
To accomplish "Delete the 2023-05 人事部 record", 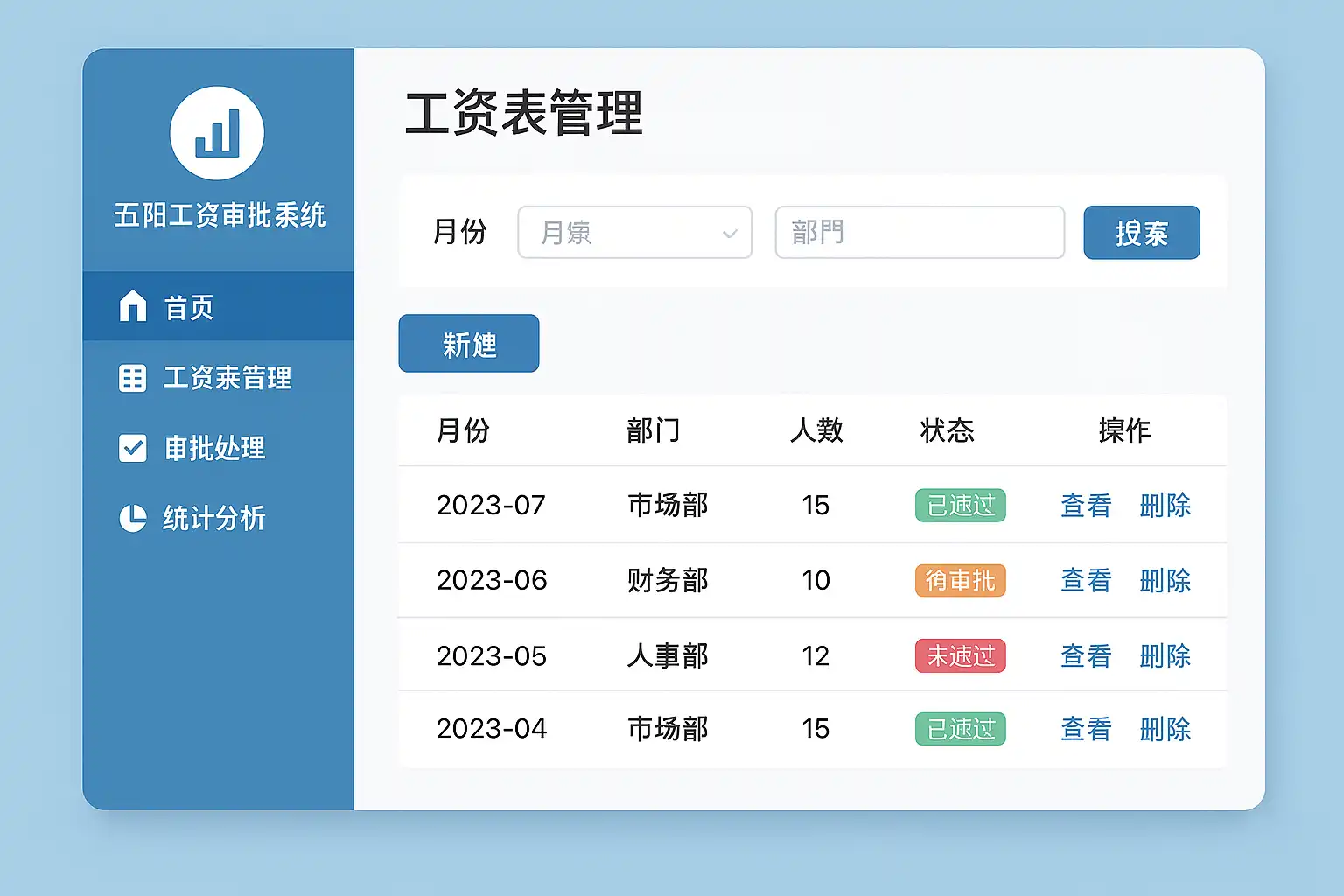I will tap(1165, 656).
